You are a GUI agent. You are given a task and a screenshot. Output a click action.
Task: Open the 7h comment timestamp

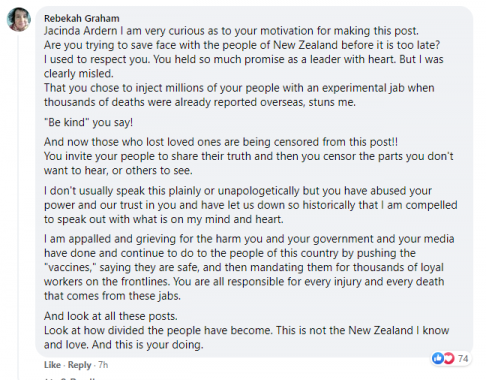pyautogui.click(x=103, y=365)
